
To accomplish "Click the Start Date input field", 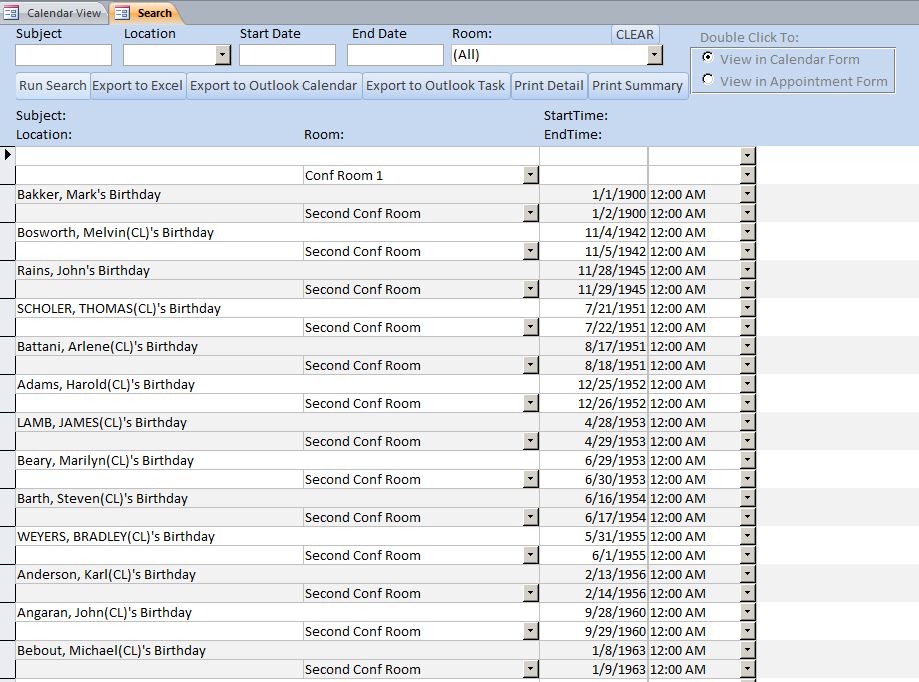I will coord(287,55).
